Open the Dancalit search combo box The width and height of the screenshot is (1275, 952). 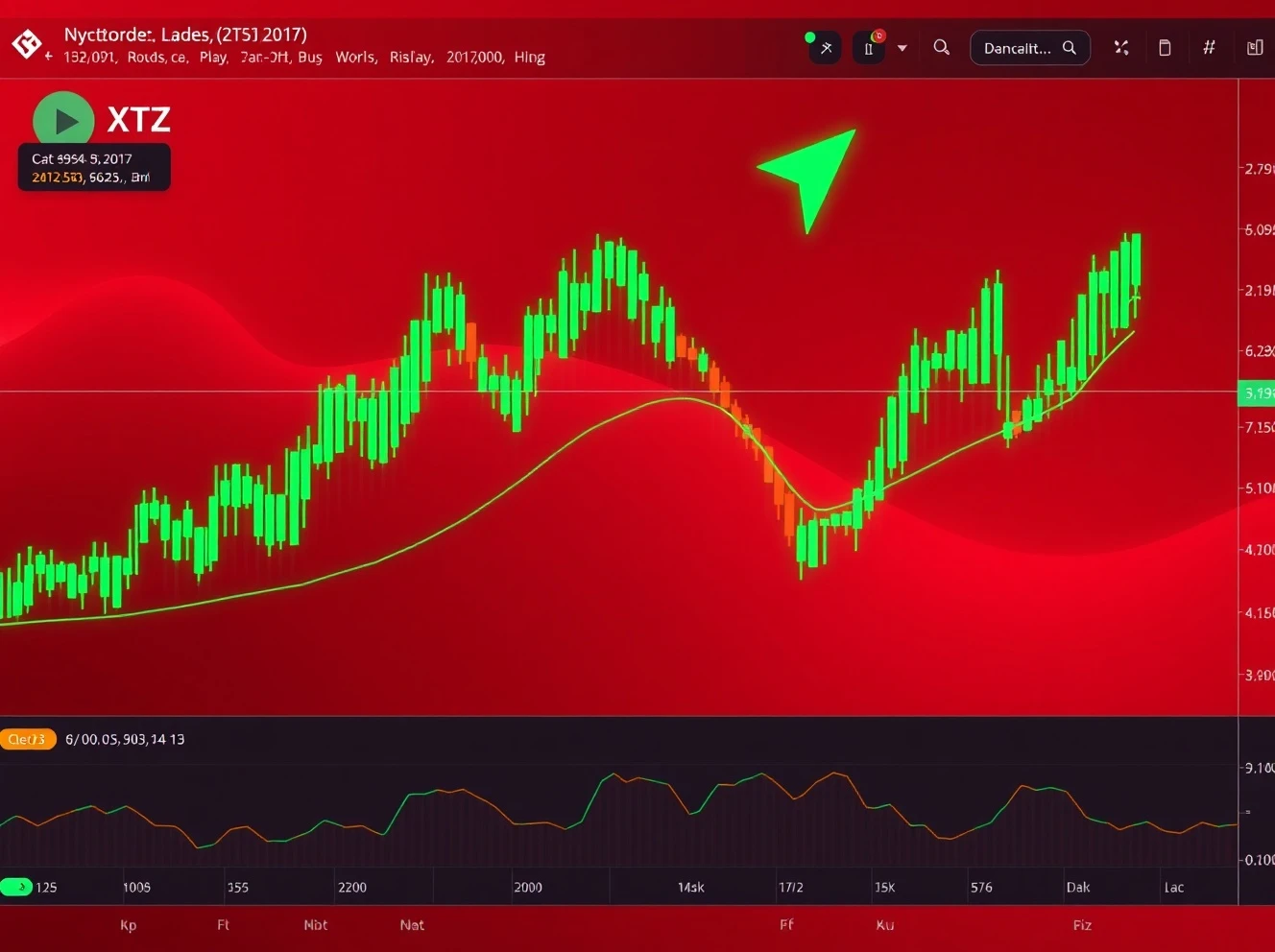coord(1029,47)
